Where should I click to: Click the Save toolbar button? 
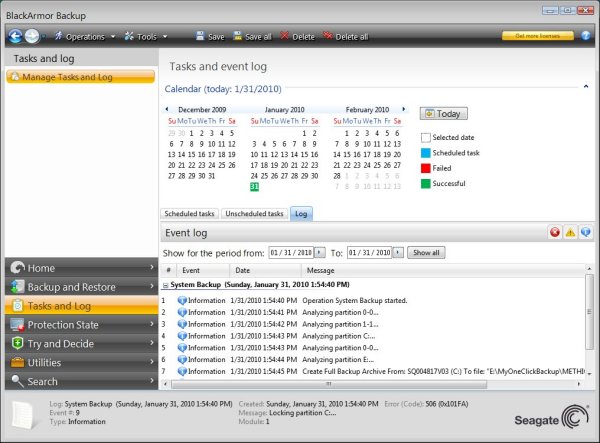[x=210, y=37]
